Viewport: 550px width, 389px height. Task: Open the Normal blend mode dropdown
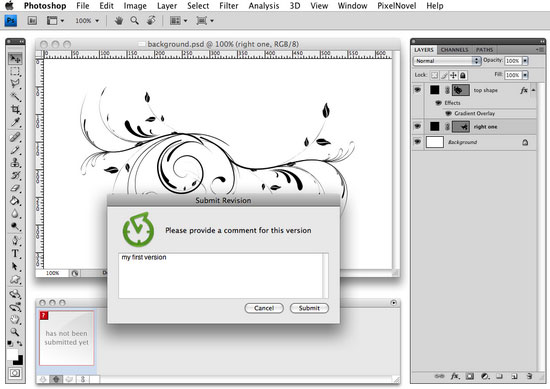click(x=447, y=61)
